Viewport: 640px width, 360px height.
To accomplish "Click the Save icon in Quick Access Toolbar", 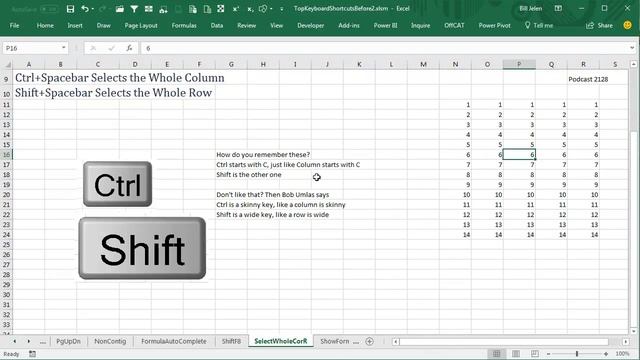I will (70, 9).
